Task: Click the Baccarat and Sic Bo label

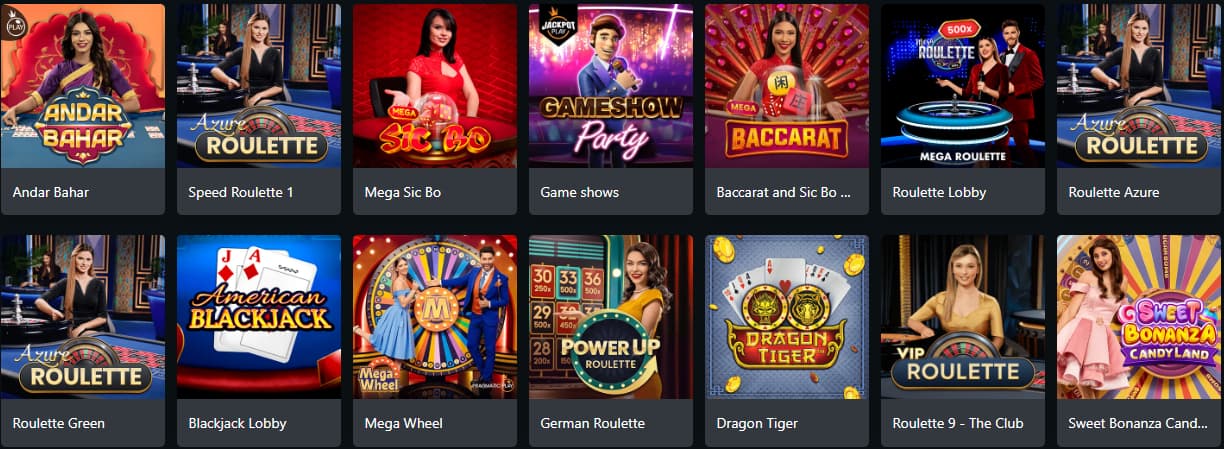Action: point(784,192)
